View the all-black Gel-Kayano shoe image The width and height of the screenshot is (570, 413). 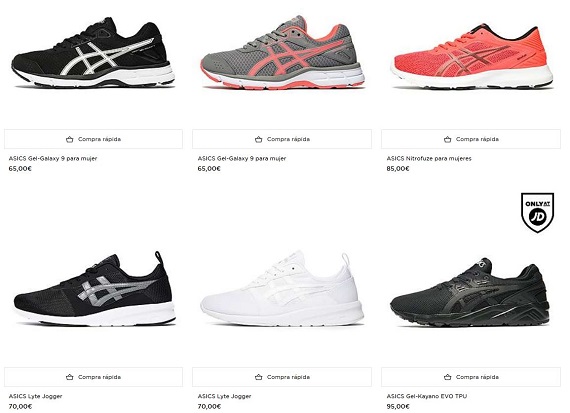pos(470,292)
